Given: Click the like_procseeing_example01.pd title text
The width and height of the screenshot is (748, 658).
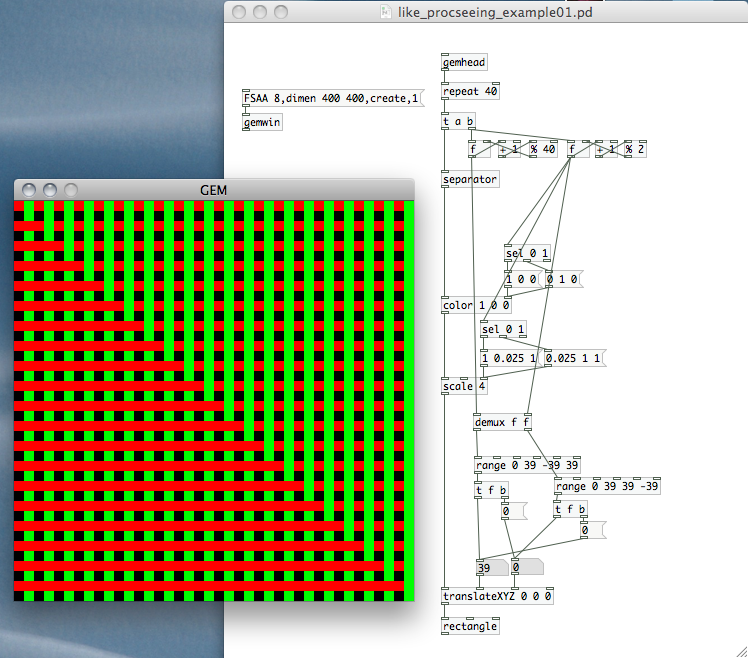Looking at the screenshot, I should [x=495, y=12].
